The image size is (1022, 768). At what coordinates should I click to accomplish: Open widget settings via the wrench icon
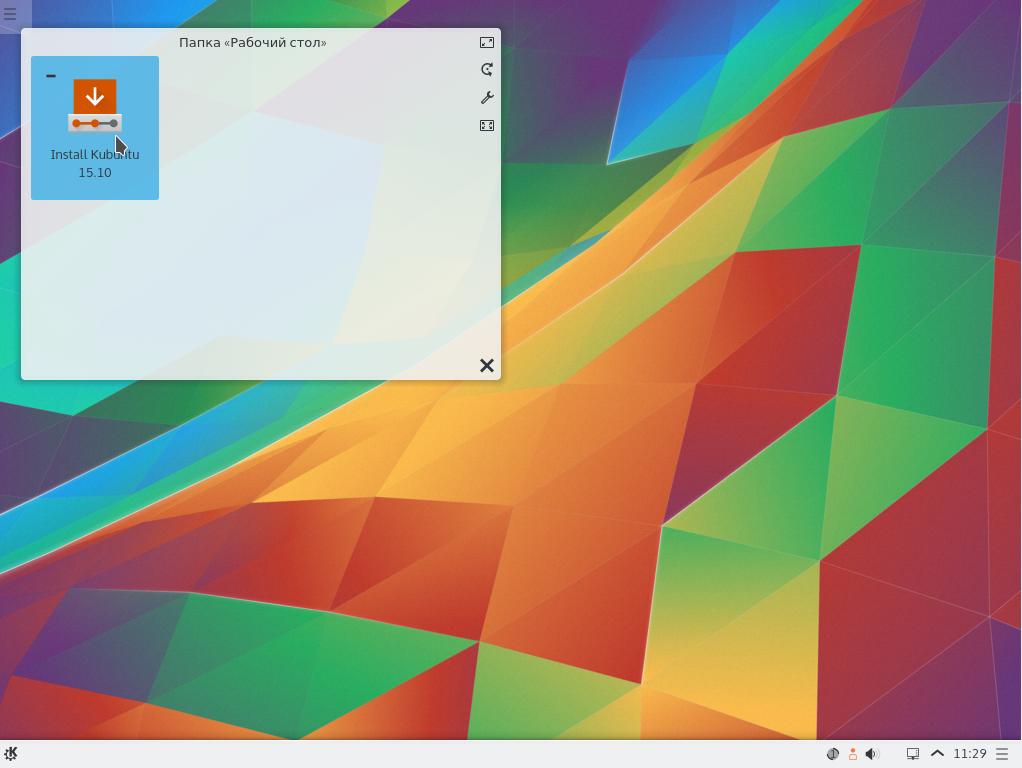[487, 98]
